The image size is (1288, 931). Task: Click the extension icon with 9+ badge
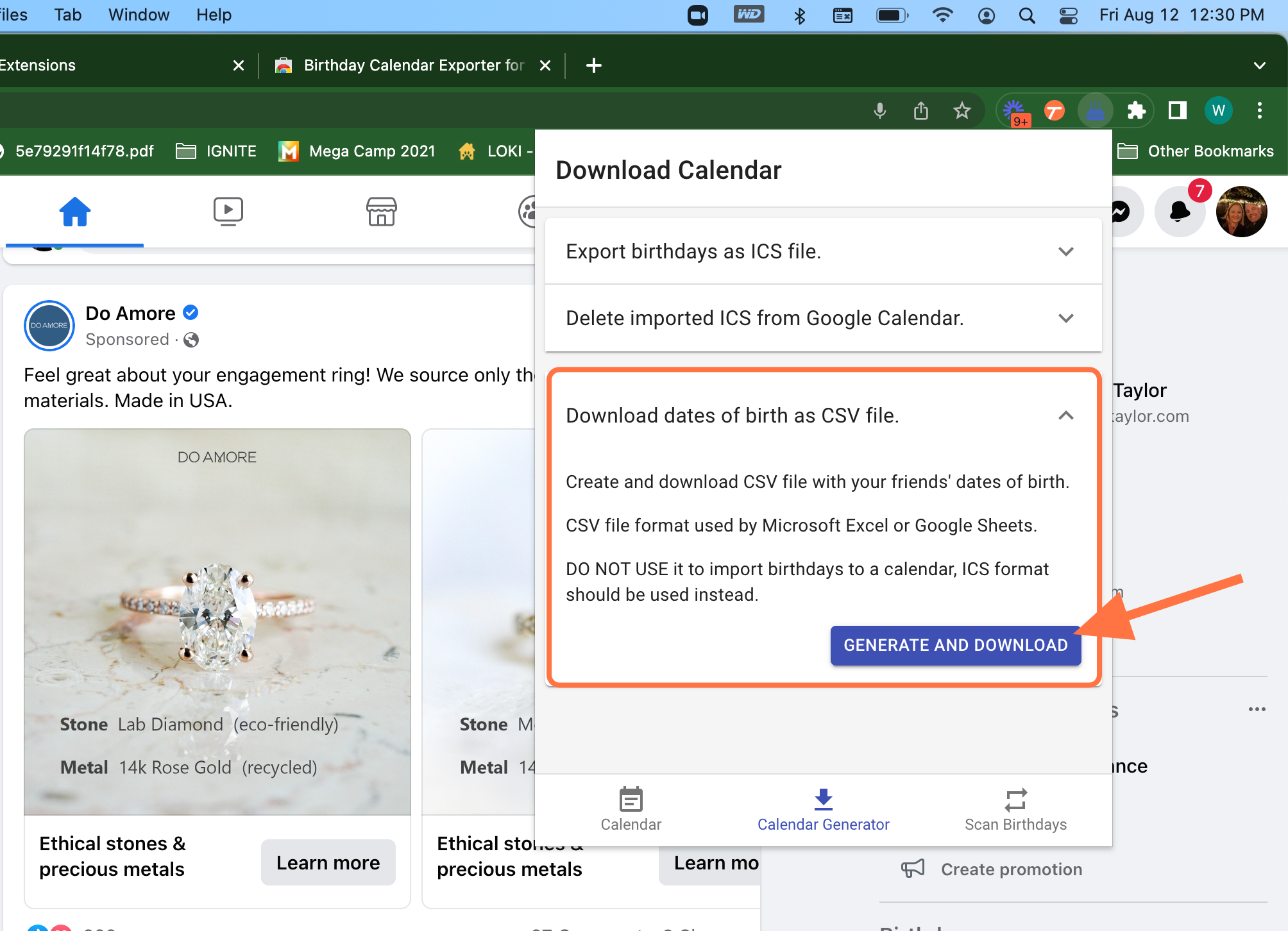click(1015, 112)
